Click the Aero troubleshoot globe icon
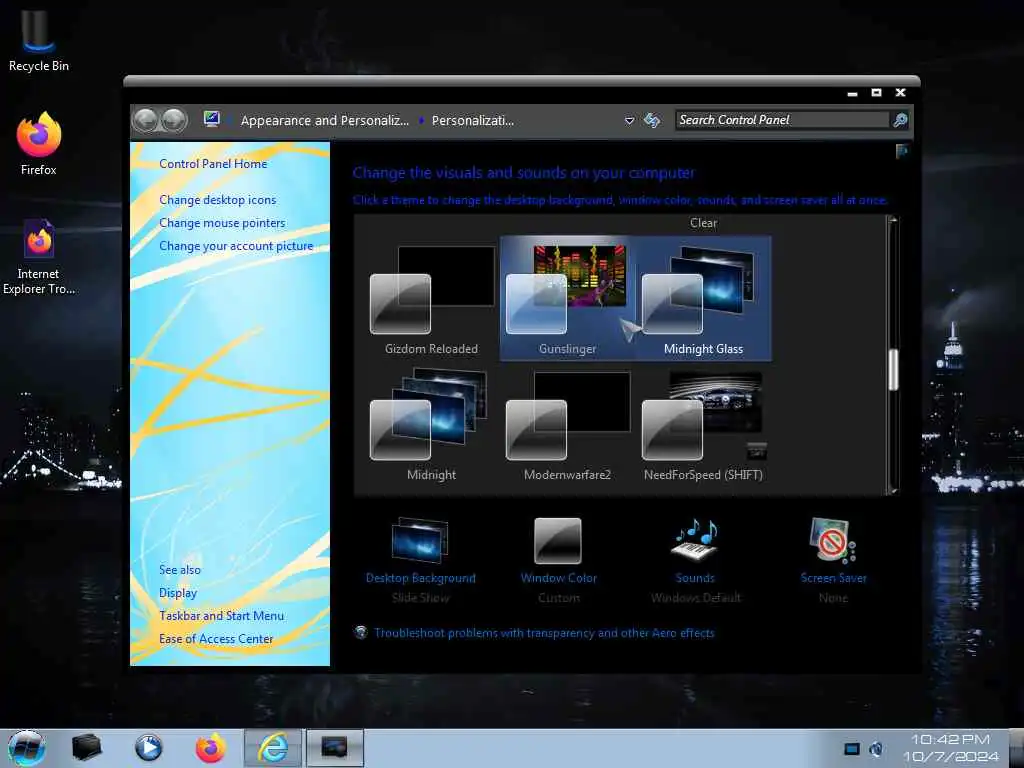Screen dimensions: 1024x768 point(360,632)
